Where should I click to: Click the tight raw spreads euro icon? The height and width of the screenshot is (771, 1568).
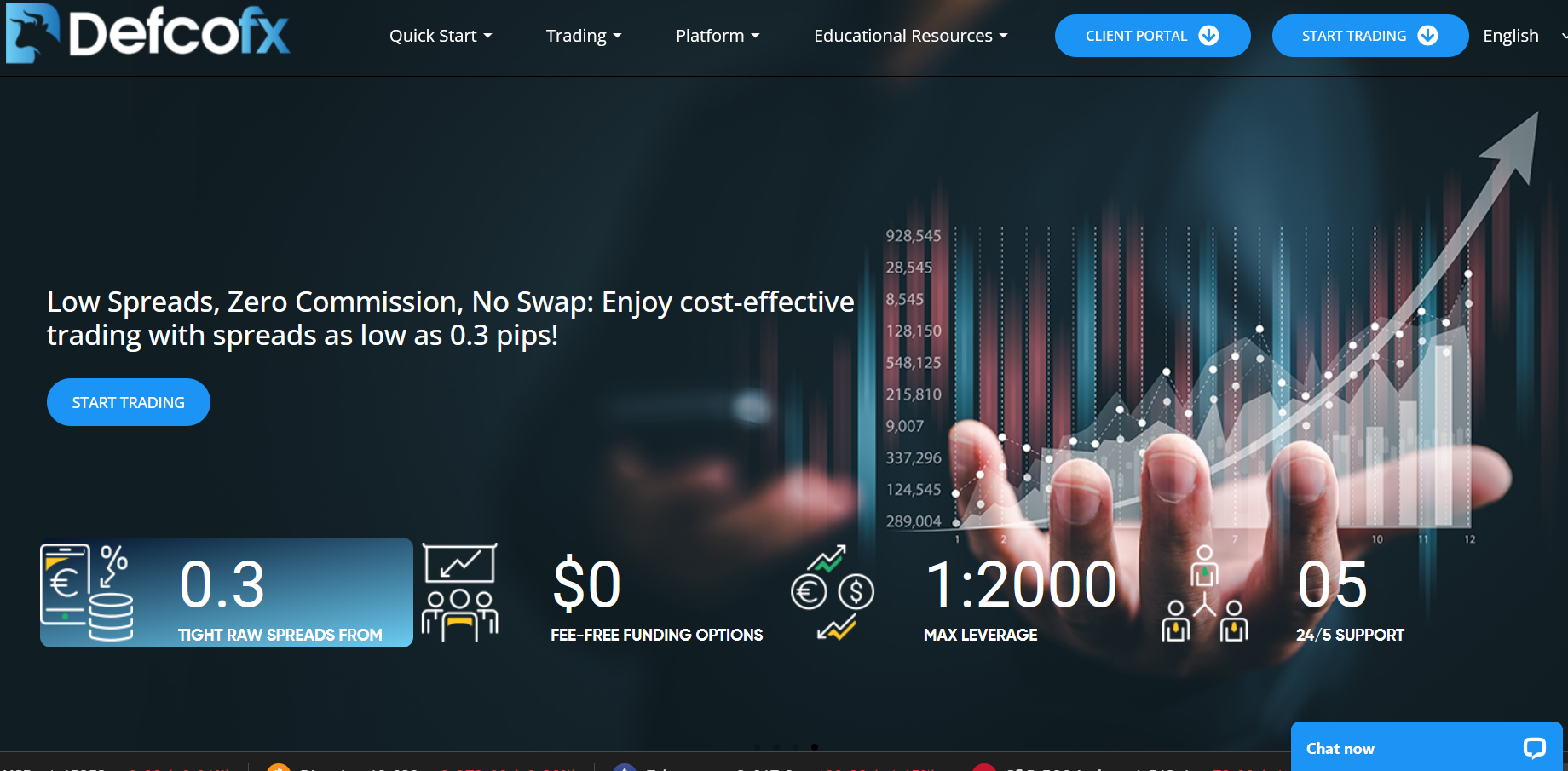tap(87, 592)
